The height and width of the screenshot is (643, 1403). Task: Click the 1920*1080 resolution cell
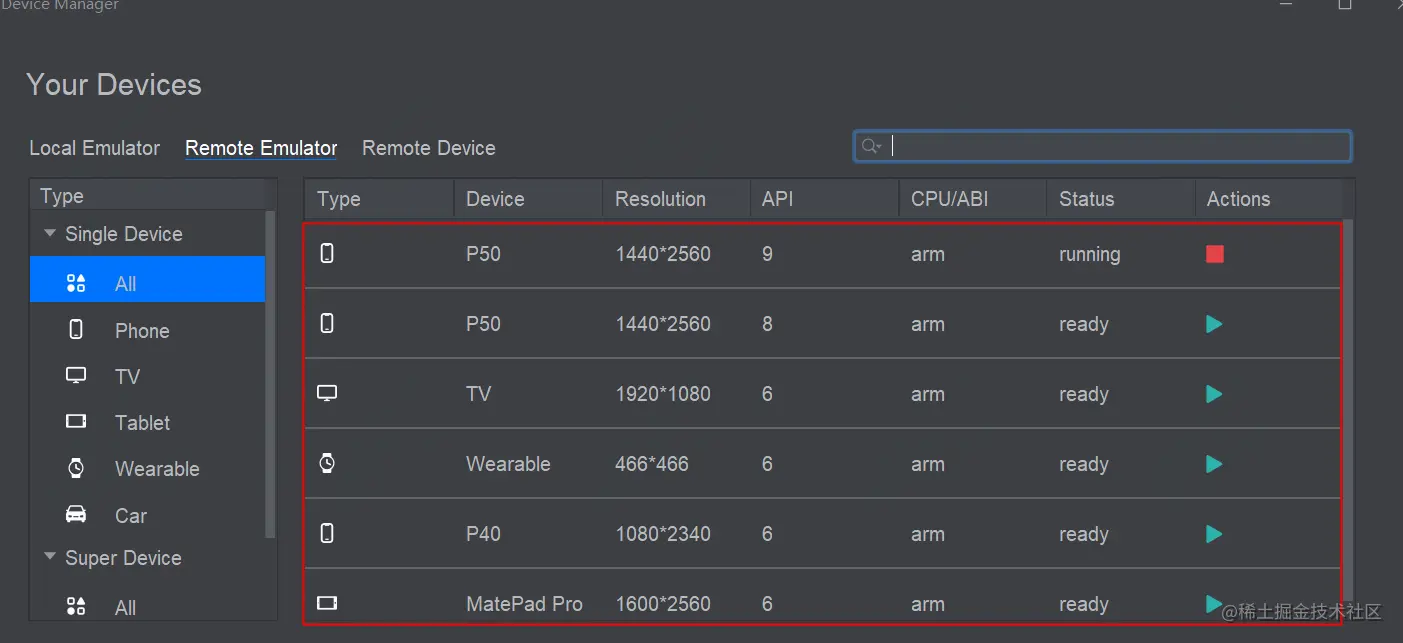click(x=663, y=394)
